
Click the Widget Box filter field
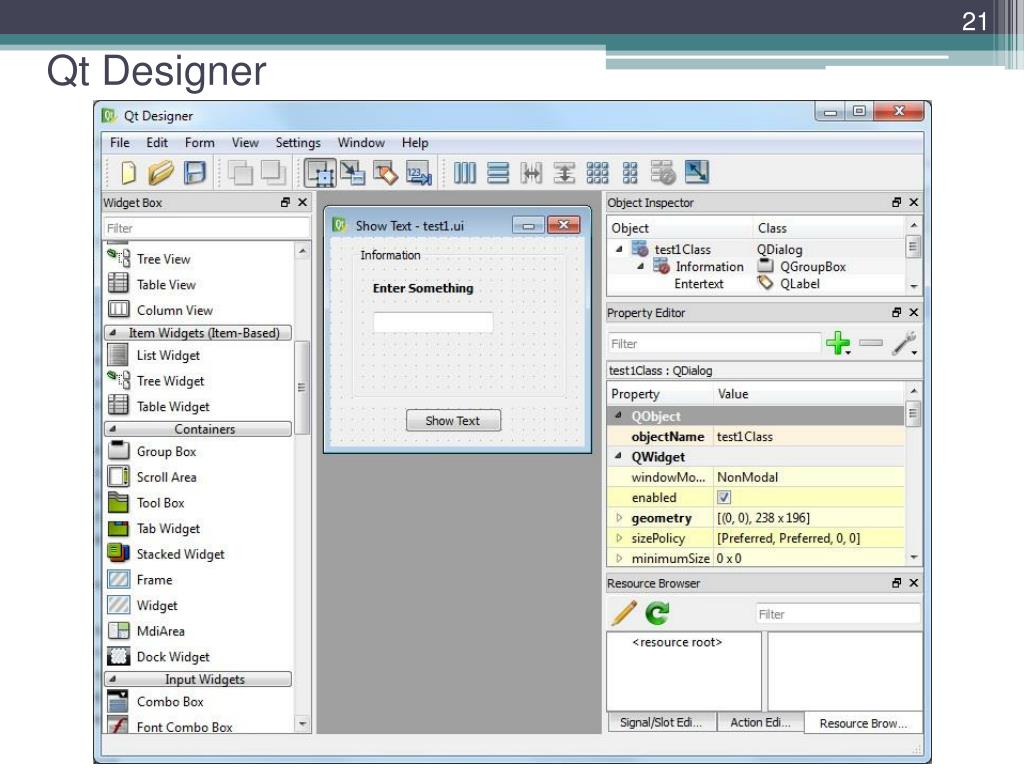tap(206, 228)
